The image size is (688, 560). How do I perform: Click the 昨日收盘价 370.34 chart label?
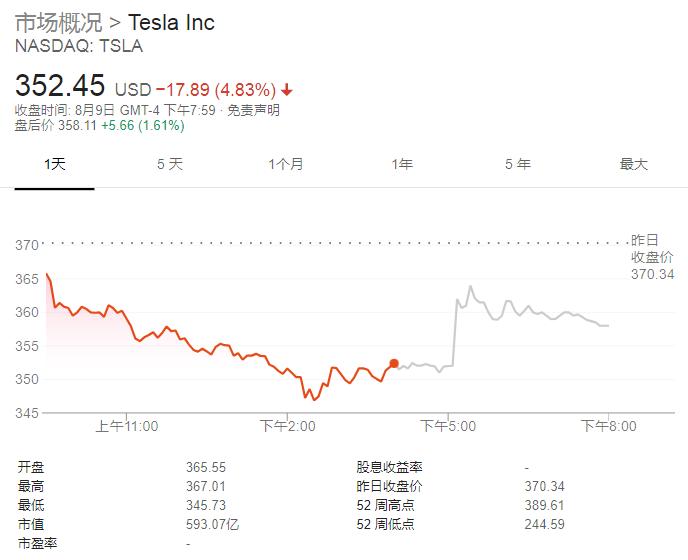(x=654, y=257)
